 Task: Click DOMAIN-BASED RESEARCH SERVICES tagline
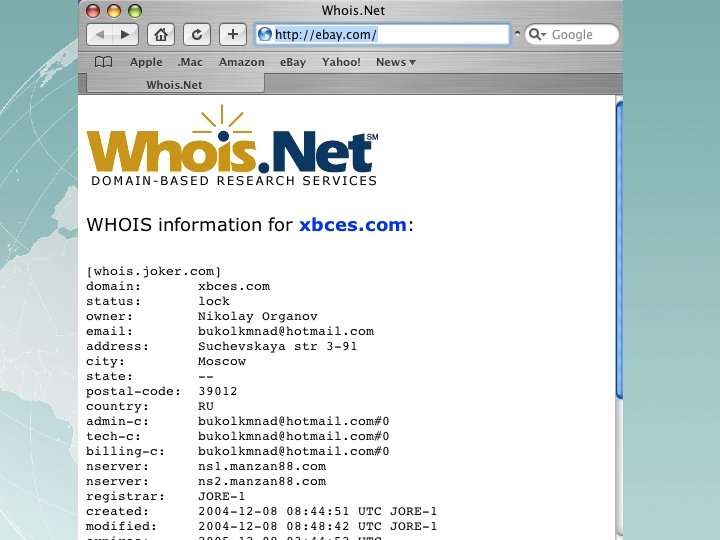[x=234, y=181]
